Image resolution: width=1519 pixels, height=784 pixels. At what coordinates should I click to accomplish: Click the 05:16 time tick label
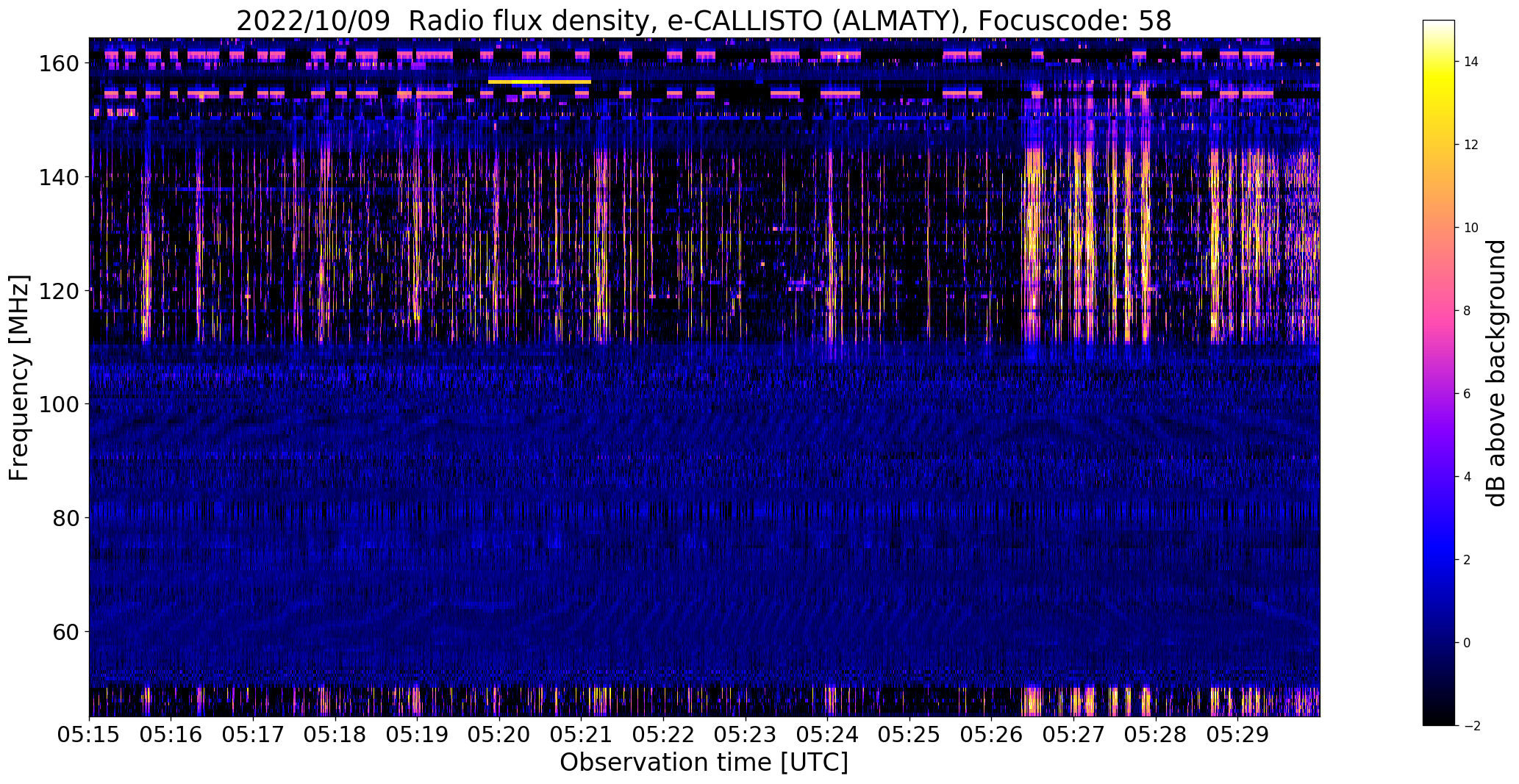pos(171,735)
